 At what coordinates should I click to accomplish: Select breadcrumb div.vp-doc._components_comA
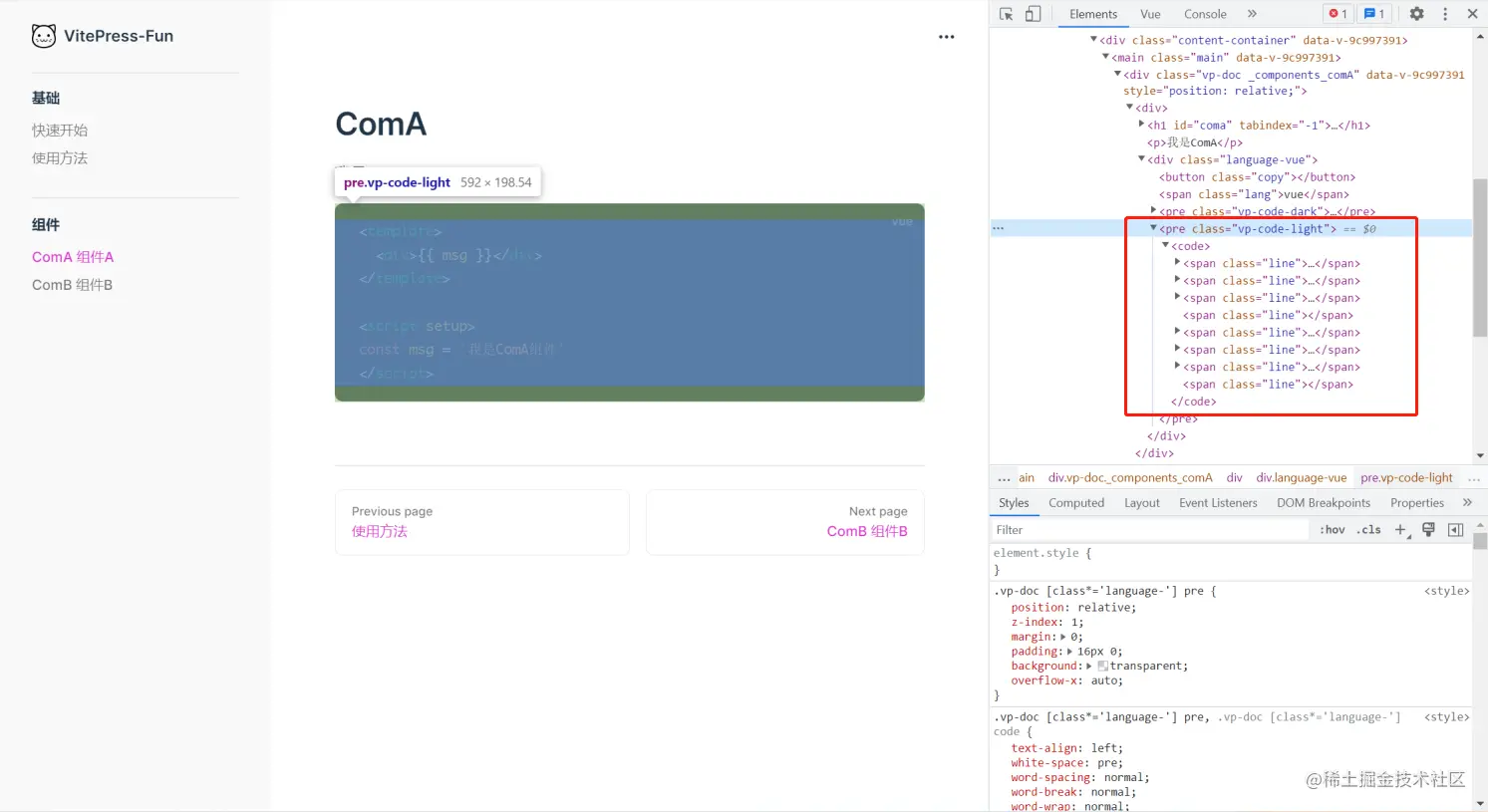[x=1130, y=478]
